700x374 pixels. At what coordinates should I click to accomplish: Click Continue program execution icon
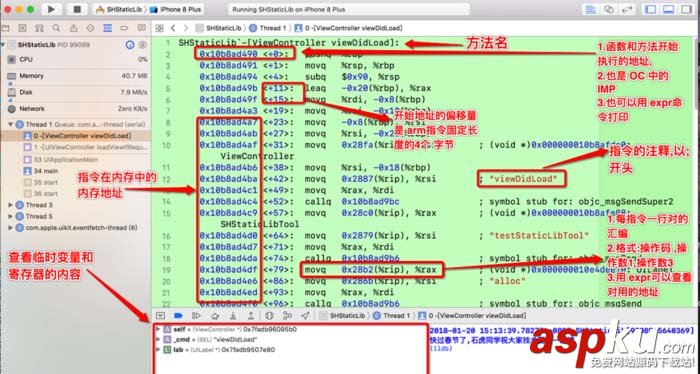pyautogui.click(x=196, y=316)
